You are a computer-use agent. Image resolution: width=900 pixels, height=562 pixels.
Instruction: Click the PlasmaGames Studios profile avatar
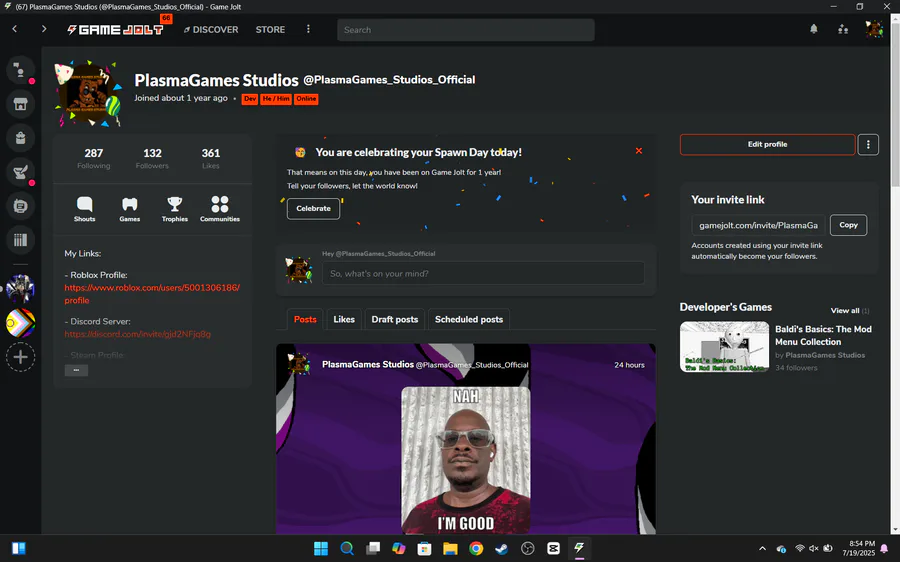(x=88, y=93)
